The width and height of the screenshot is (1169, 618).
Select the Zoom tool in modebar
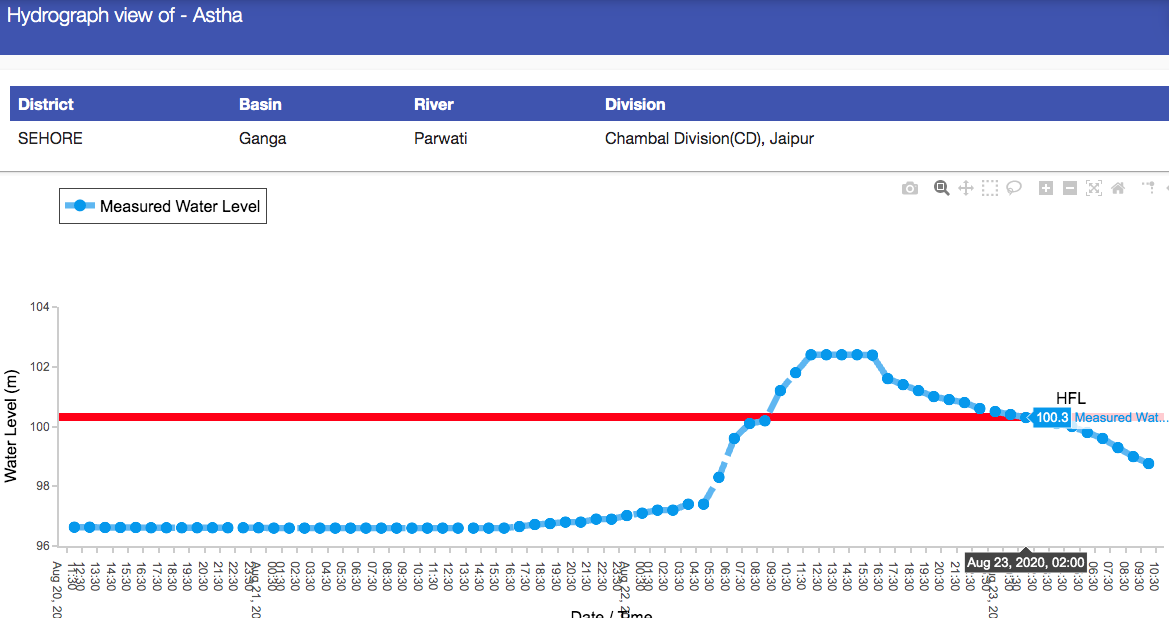click(941, 188)
